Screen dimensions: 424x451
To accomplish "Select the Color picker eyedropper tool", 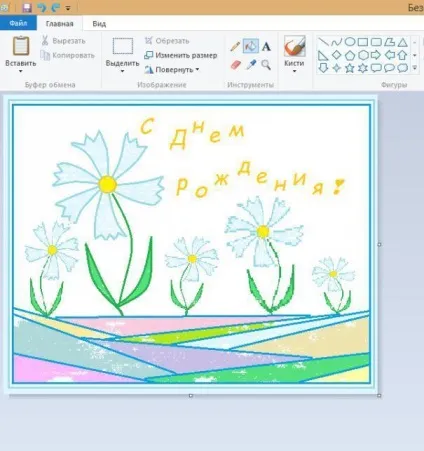I will tap(251, 64).
